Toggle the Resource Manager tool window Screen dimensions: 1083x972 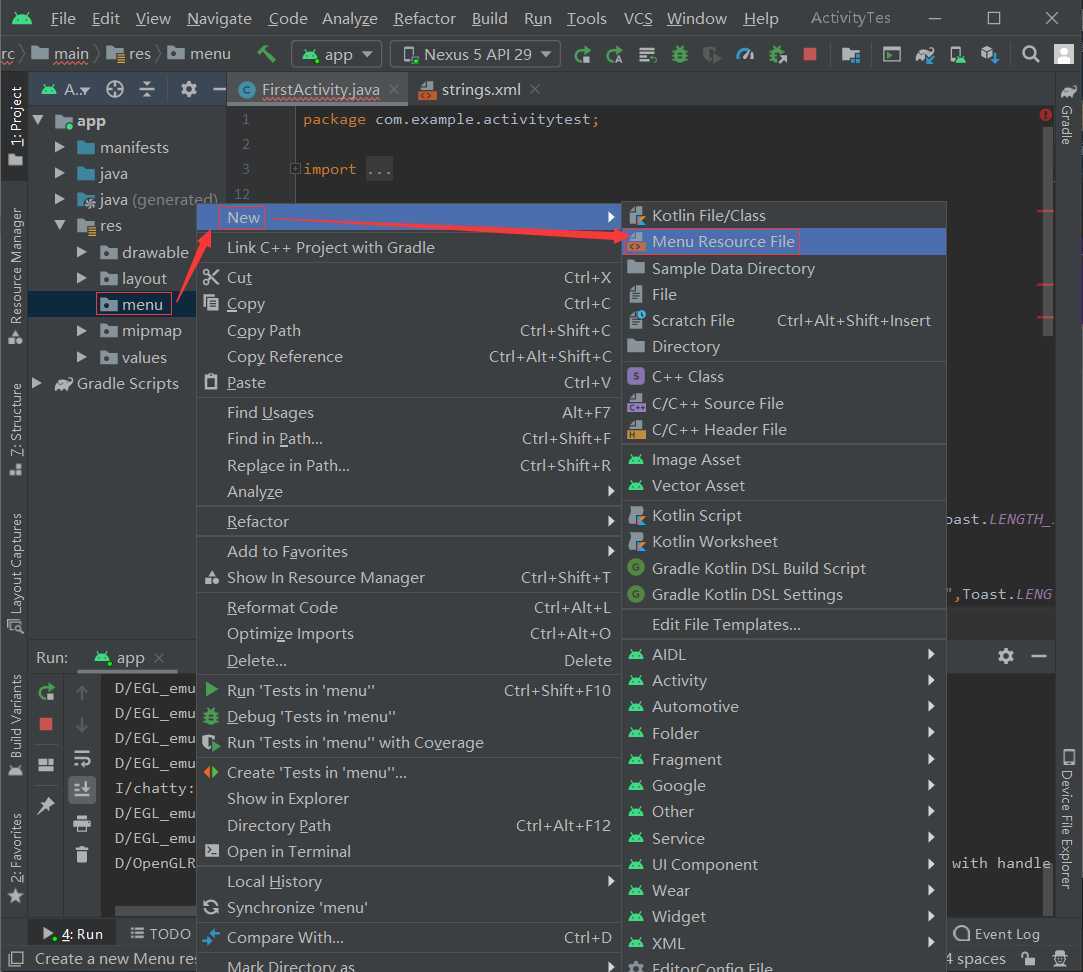point(15,276)
